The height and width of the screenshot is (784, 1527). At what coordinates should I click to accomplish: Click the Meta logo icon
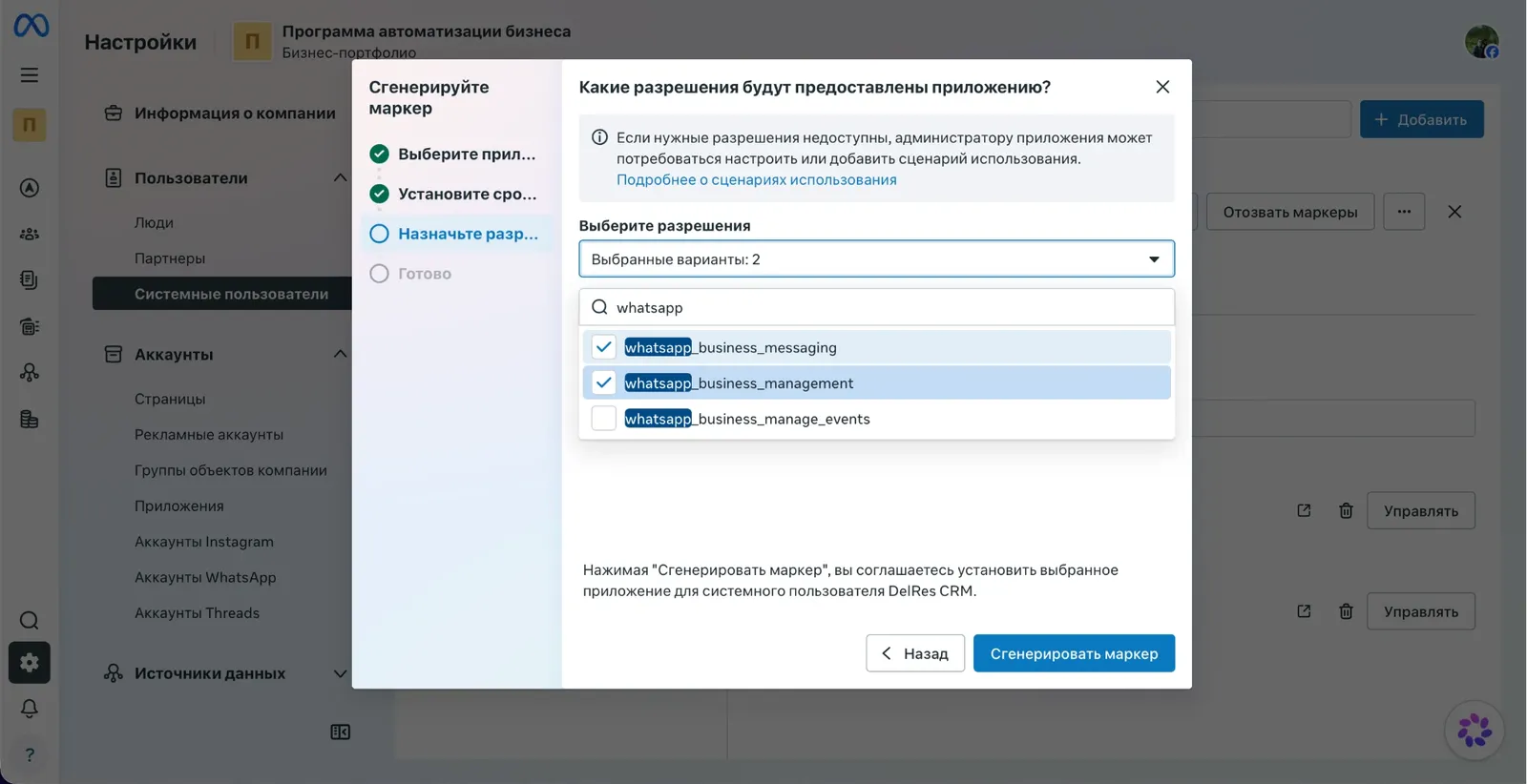tap(31, 25)
